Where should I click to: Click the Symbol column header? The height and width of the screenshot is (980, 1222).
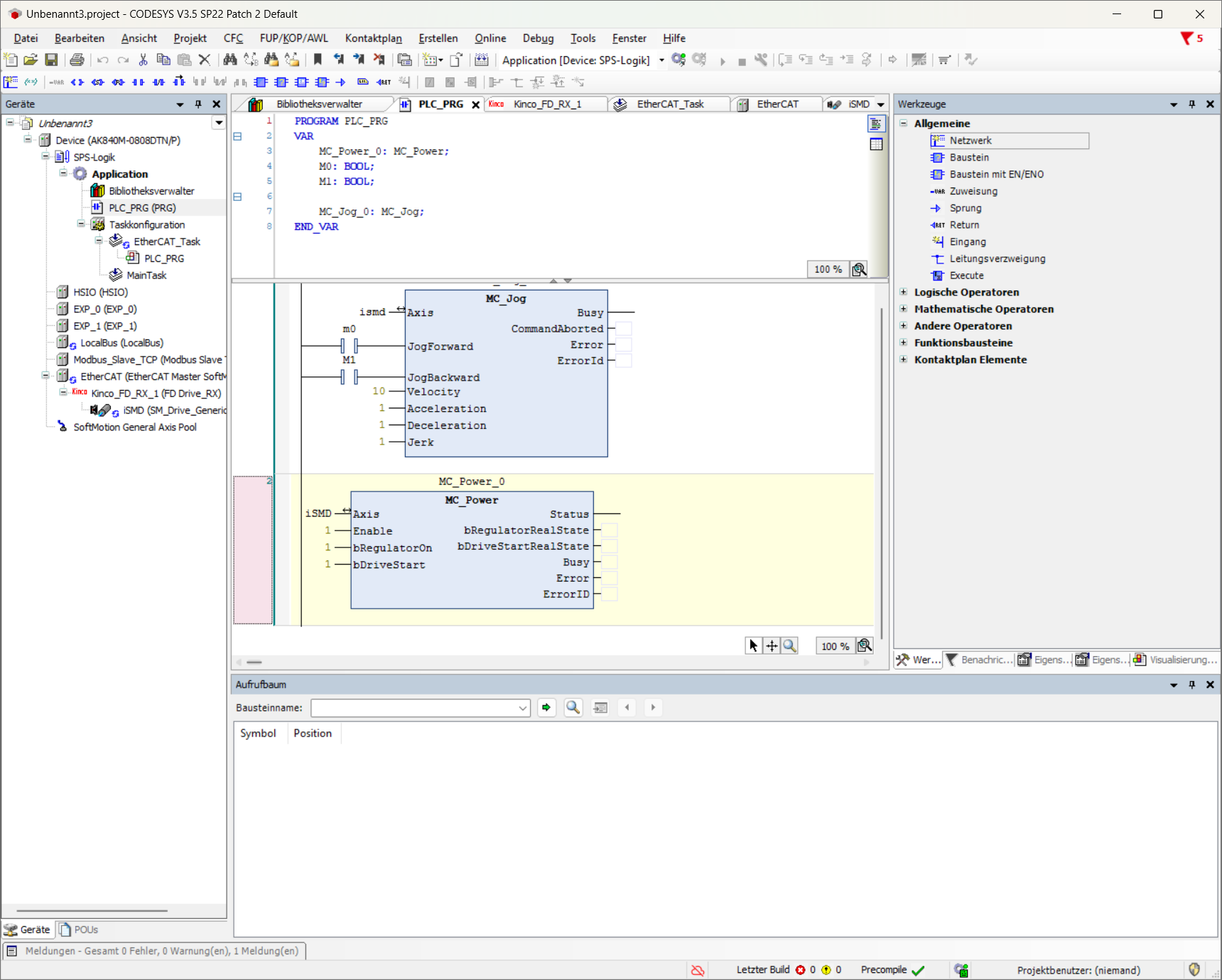tap(258, 734)
